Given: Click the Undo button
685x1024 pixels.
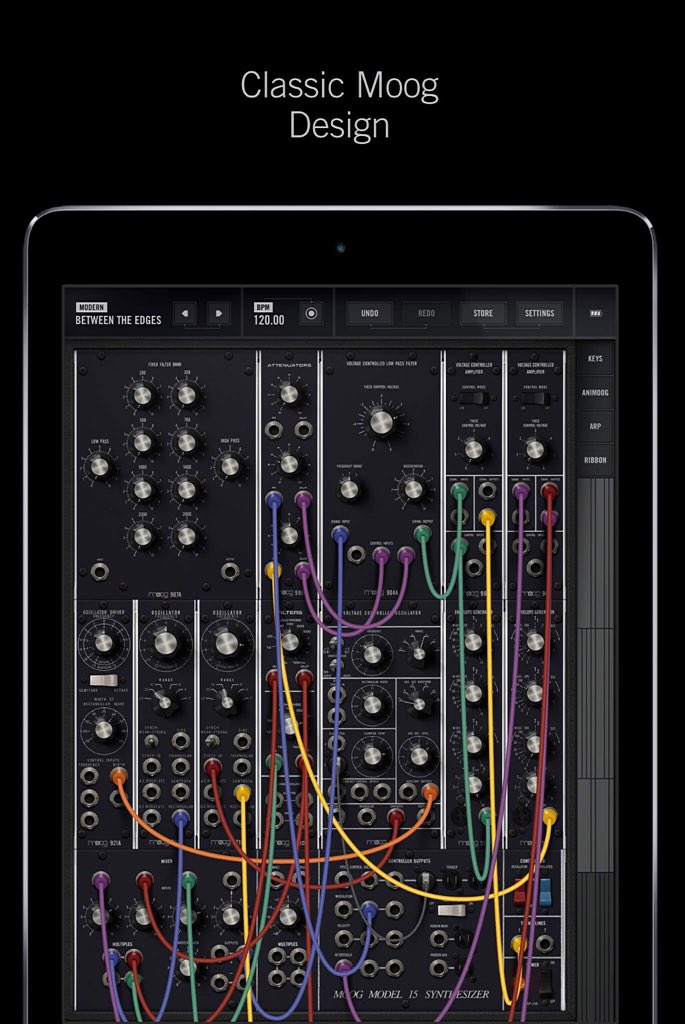Looking at the screenshot, I should (x=370, y=313).
